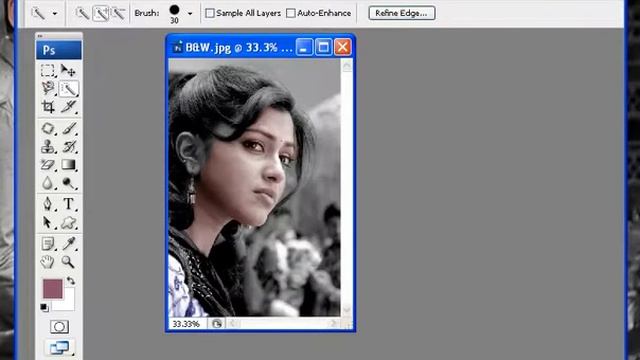This screenshot has width=640, height=360.
Task: Reset default foreground and background colors
Action: point(44,307)
